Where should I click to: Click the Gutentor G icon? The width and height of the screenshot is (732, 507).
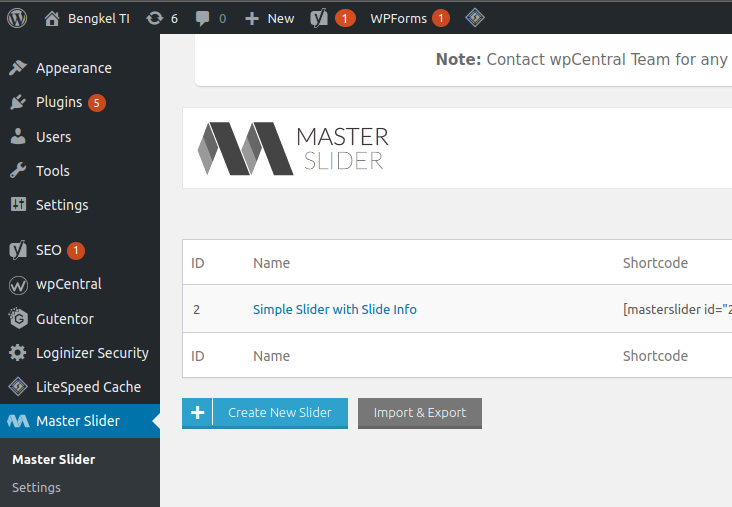18,319
